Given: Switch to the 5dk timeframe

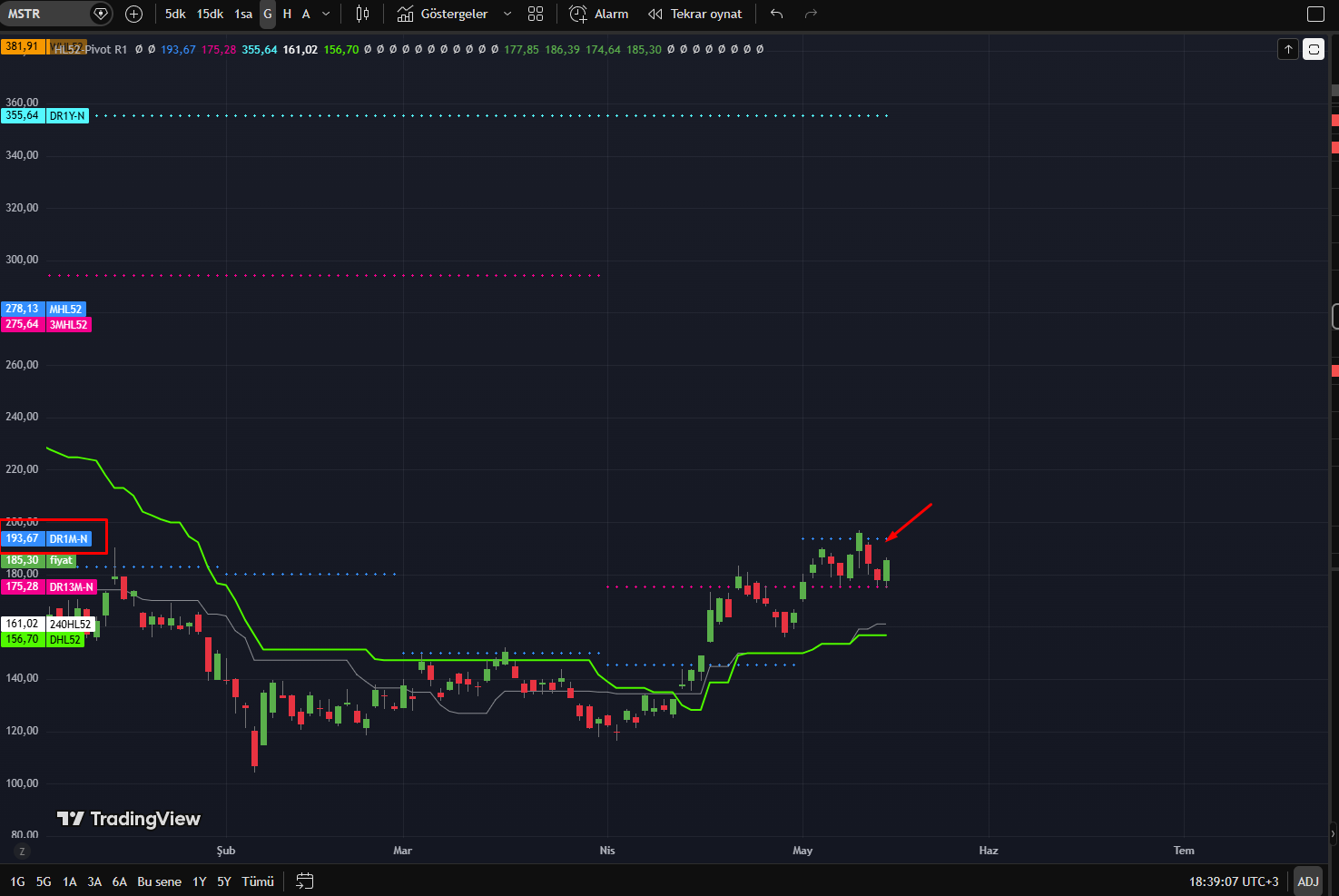Looking at the screenshot, I should [x=175, y=14].
